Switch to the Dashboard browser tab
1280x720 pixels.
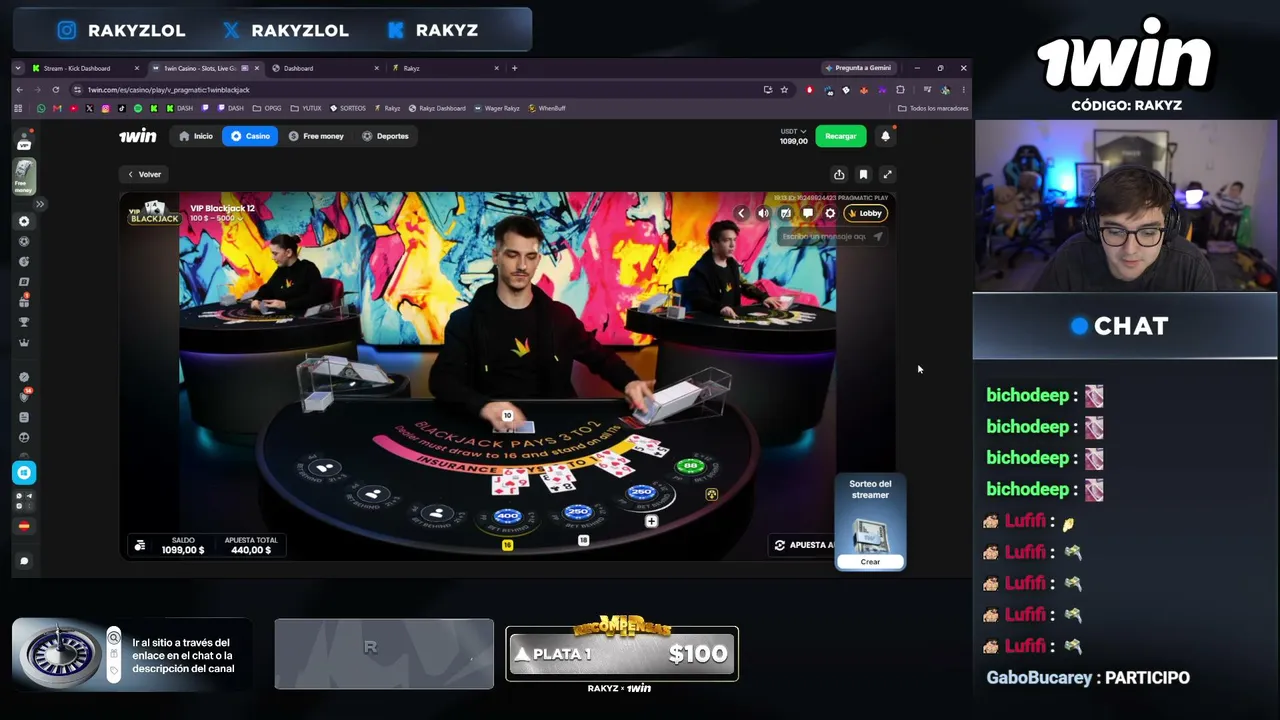click(x=326, y=68)
